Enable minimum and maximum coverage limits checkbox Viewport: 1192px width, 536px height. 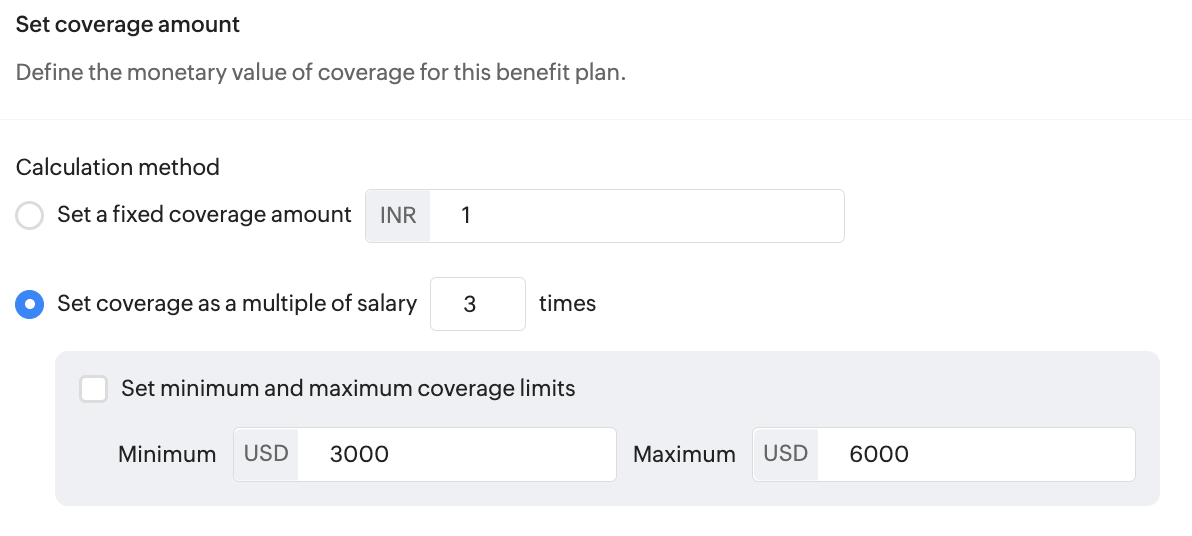(x=94, y=389)
